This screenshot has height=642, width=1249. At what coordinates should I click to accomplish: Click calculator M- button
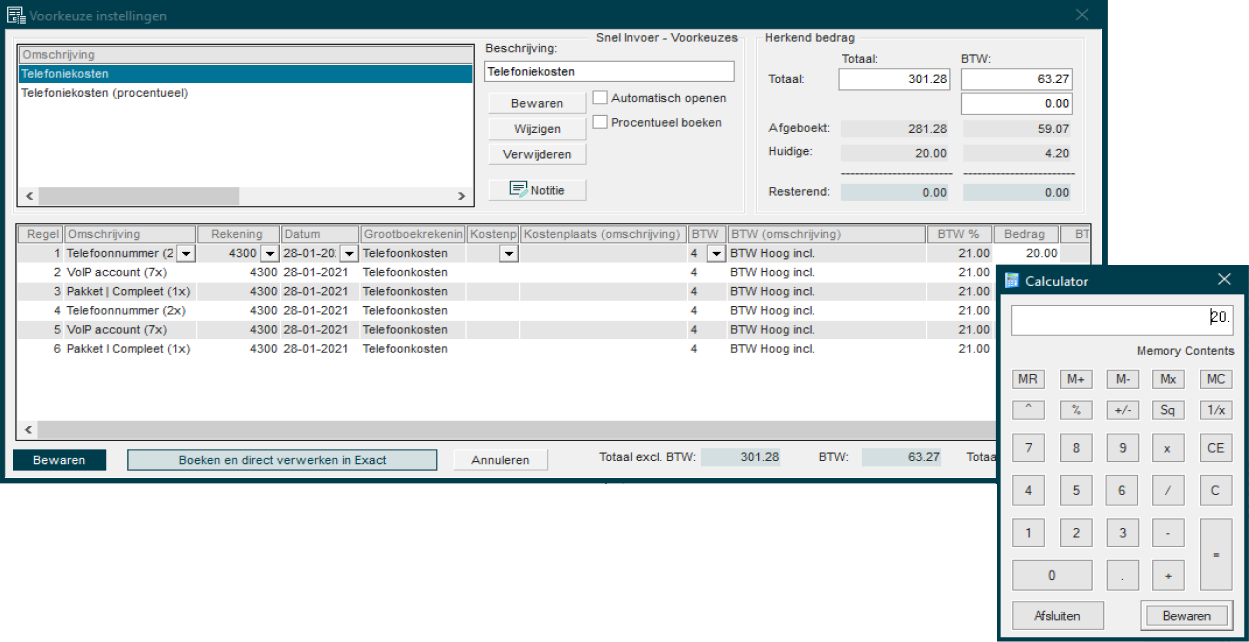point(1122,379)
